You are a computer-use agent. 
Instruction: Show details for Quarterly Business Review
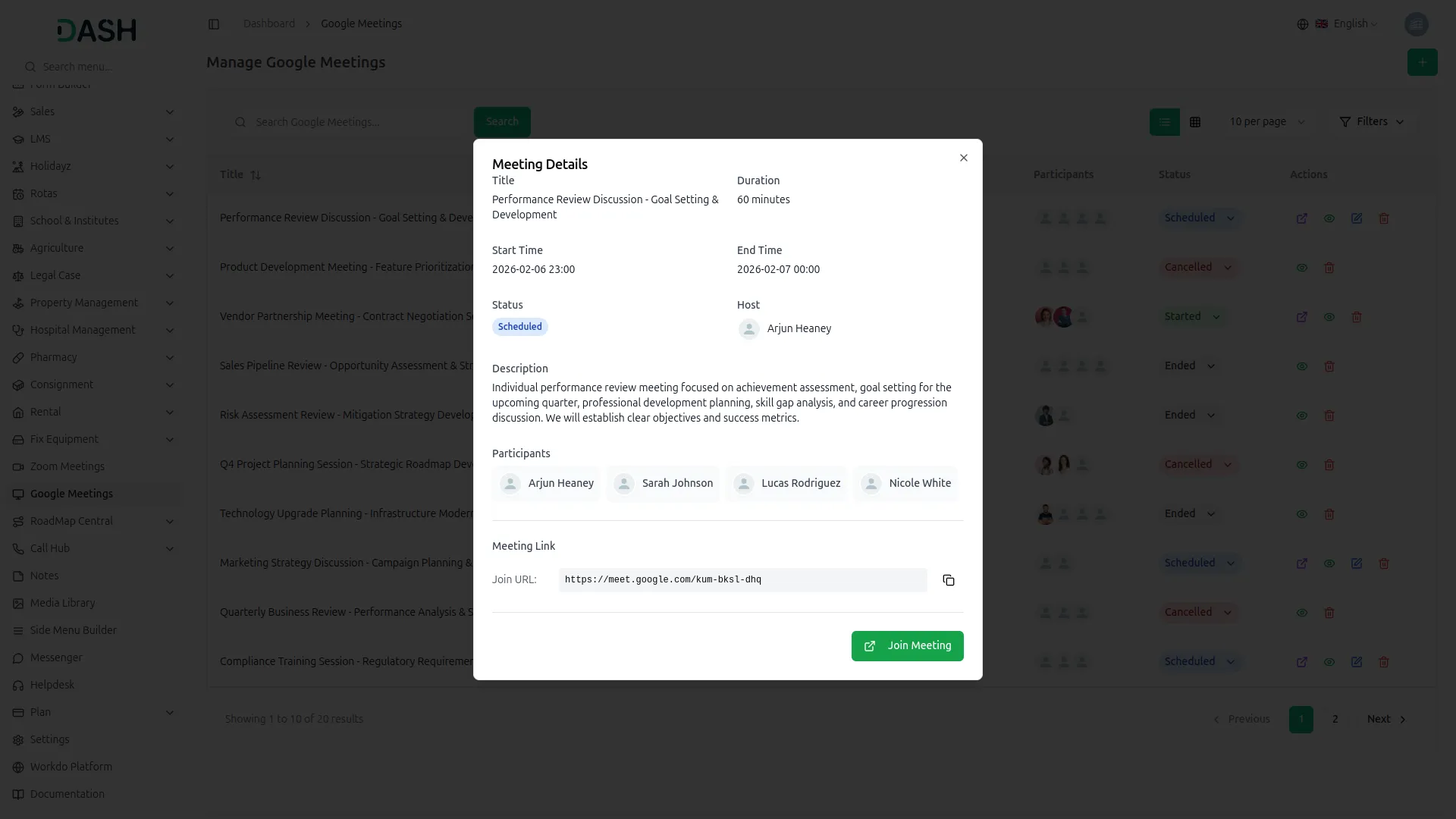click(x=1302, y=613)
